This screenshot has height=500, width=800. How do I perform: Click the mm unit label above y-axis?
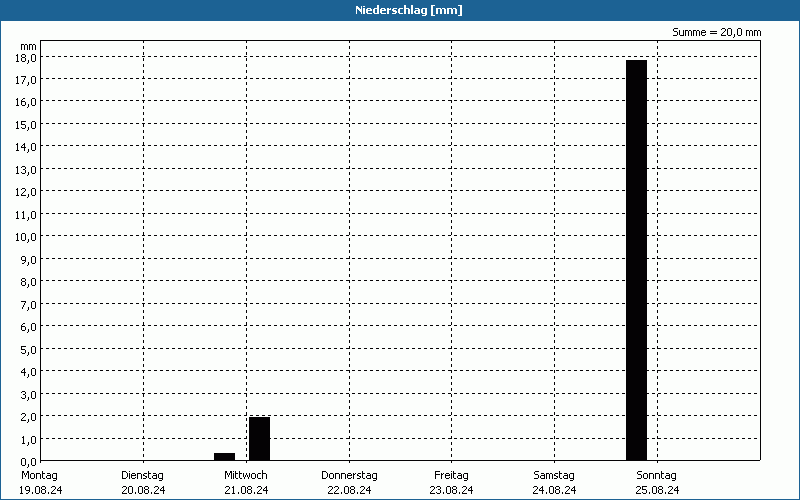[28, 46]
